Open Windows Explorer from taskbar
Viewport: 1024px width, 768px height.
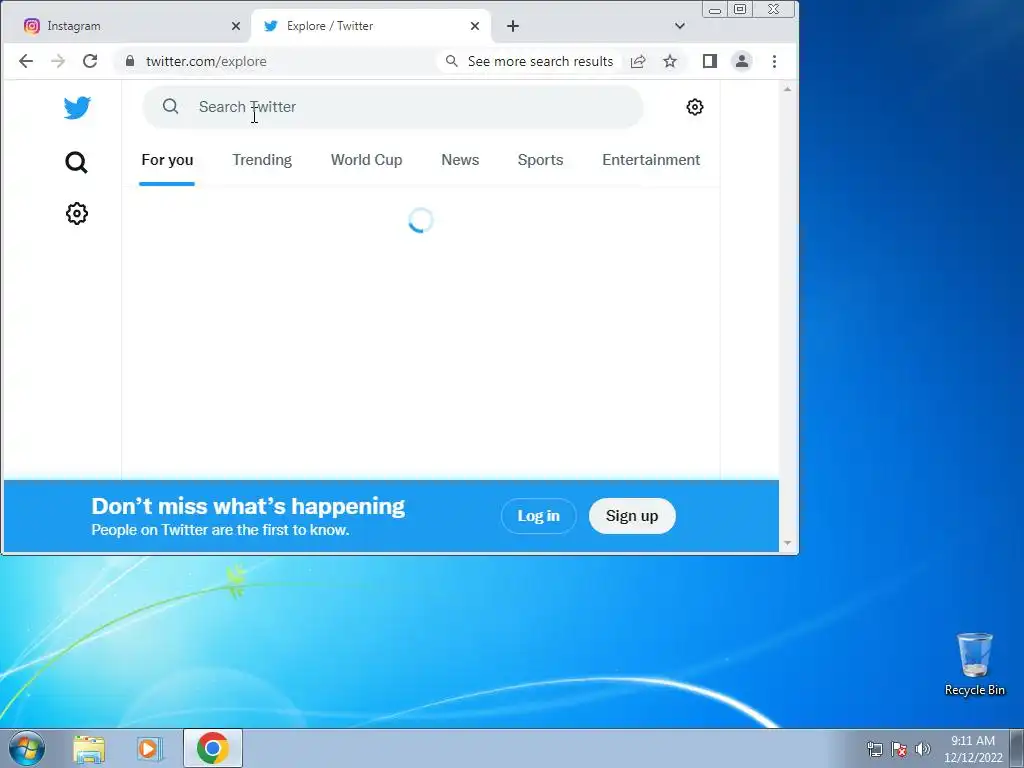89,749
